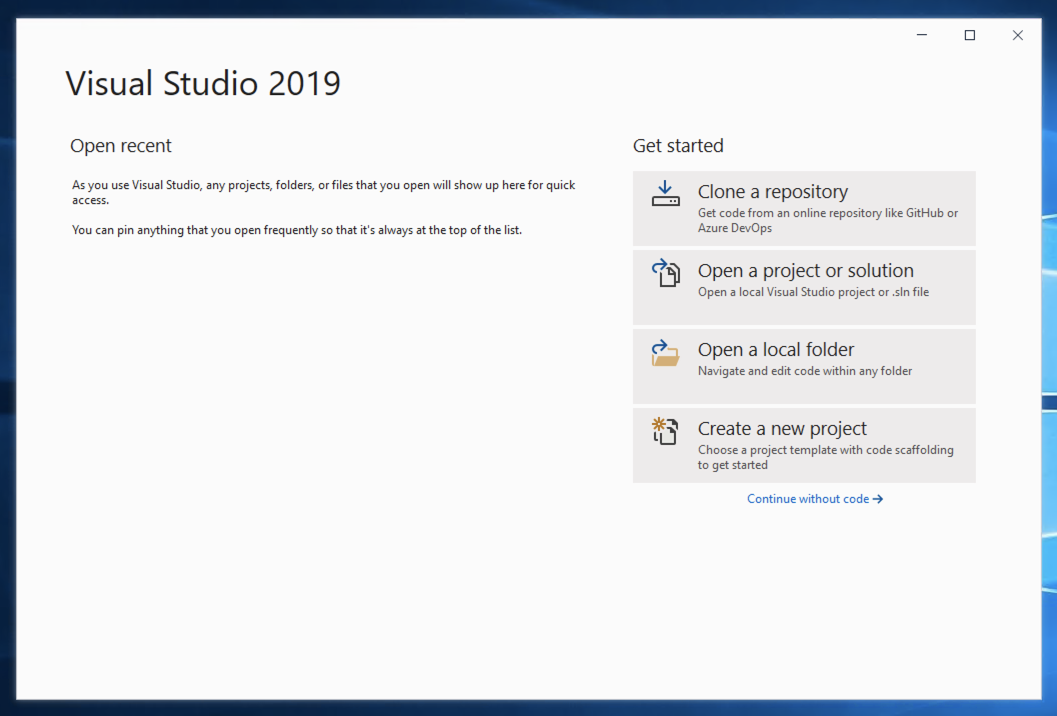Click the "Visual Studio 2019" title text
The width and height of the screenshot is (1057, 716).
203,83
